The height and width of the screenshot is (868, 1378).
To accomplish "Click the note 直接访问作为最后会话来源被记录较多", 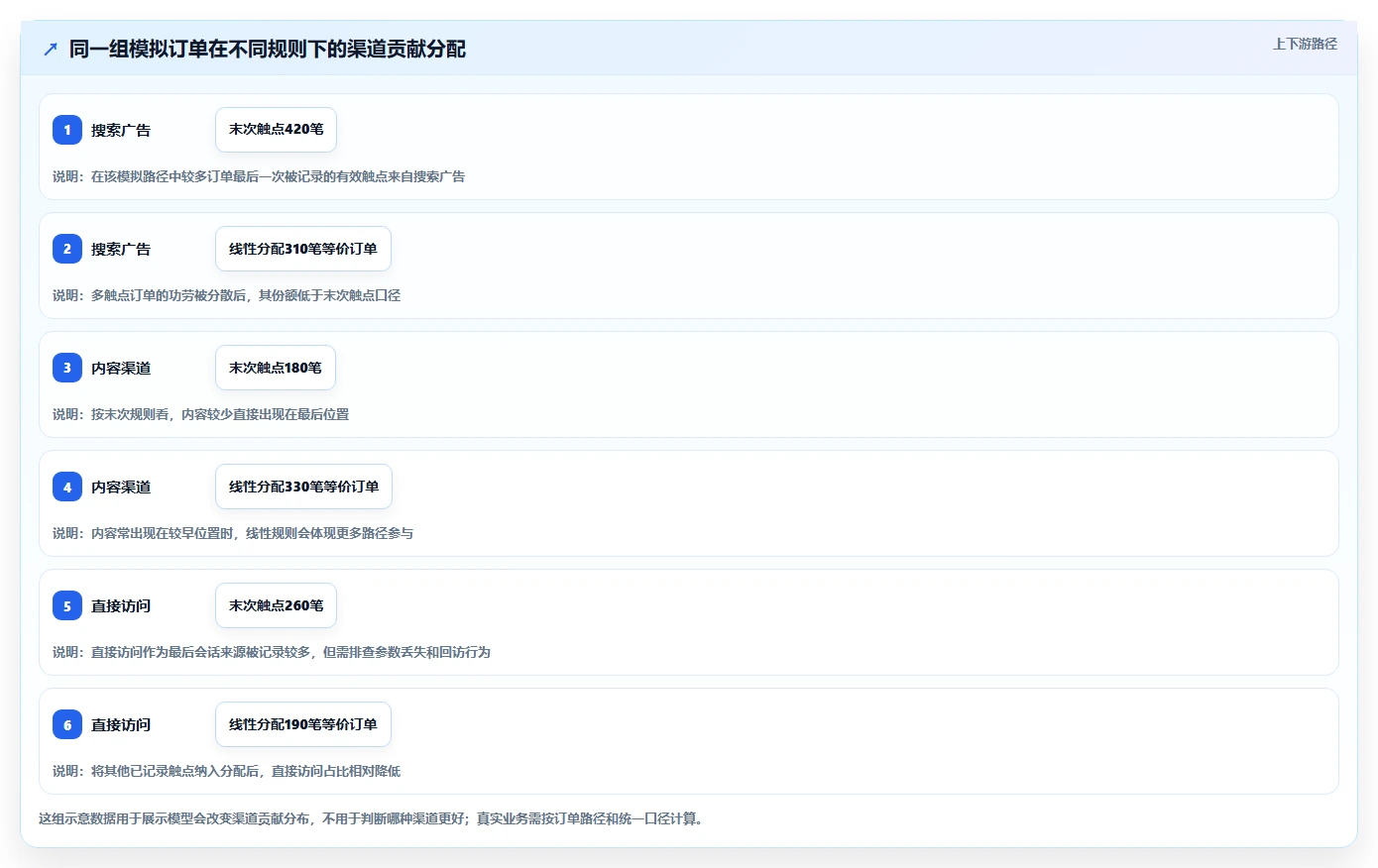I will [x=272, y=652].
